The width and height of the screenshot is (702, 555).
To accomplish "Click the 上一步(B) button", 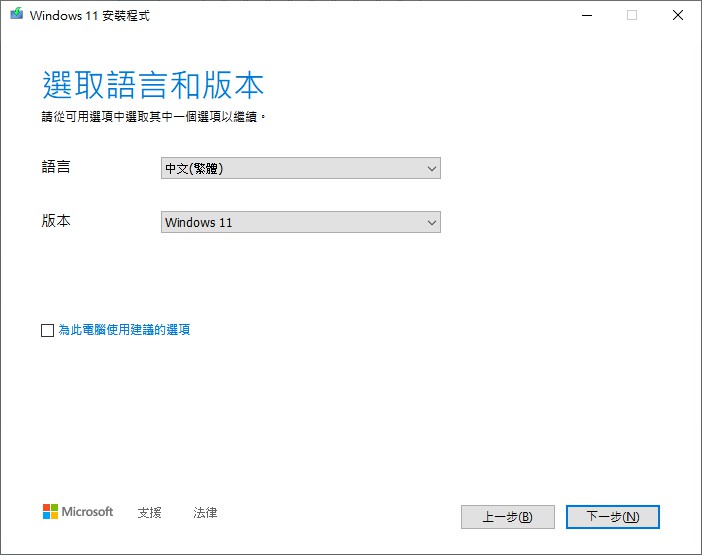I will (x=508, y=517).
